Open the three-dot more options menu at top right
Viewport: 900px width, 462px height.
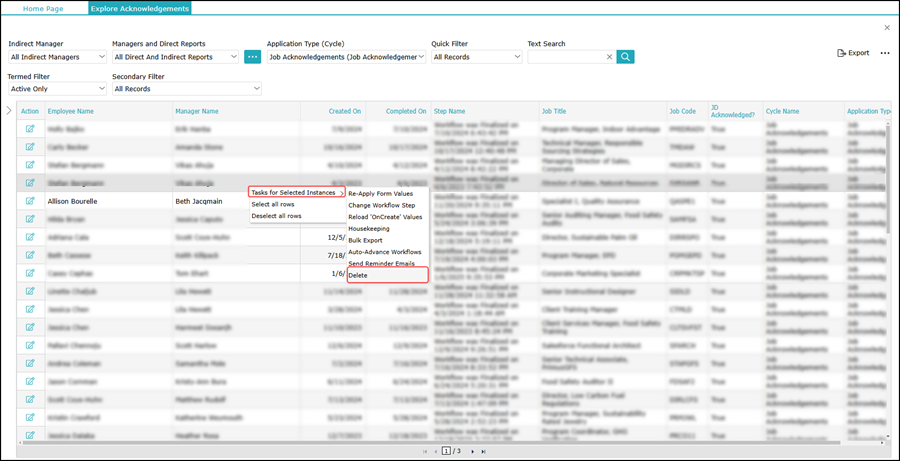(884, 53)
